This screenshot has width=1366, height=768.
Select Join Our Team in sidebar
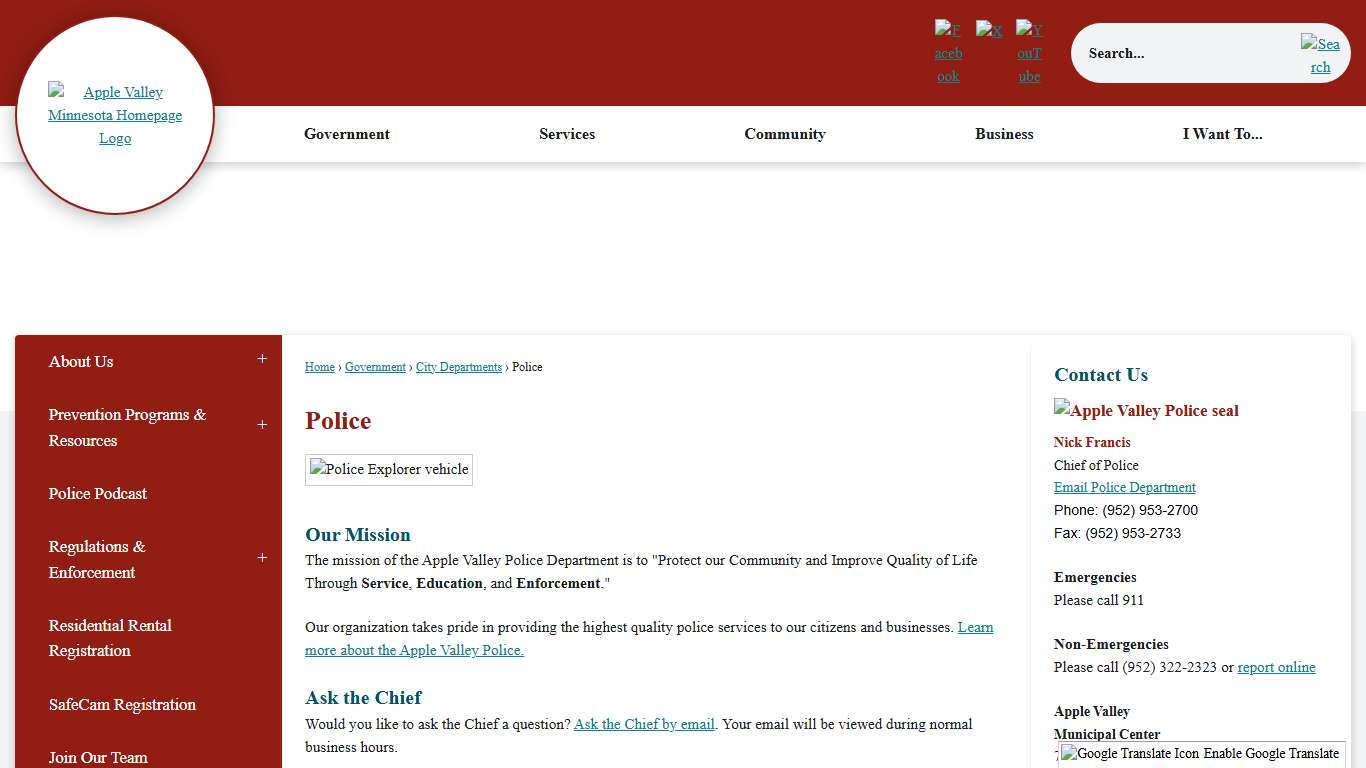pos(97,758)
